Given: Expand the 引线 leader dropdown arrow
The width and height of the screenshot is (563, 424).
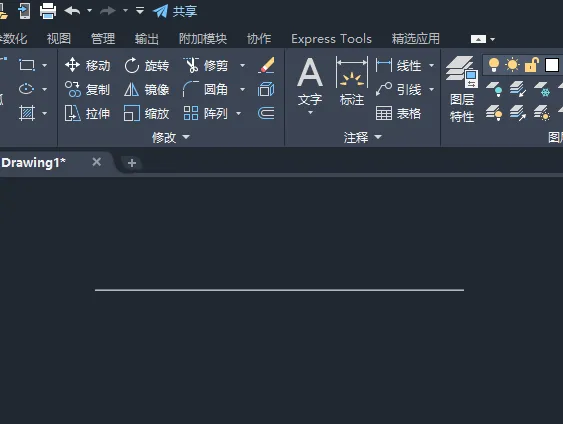Looking at the screenshot, I should (432, 89).
